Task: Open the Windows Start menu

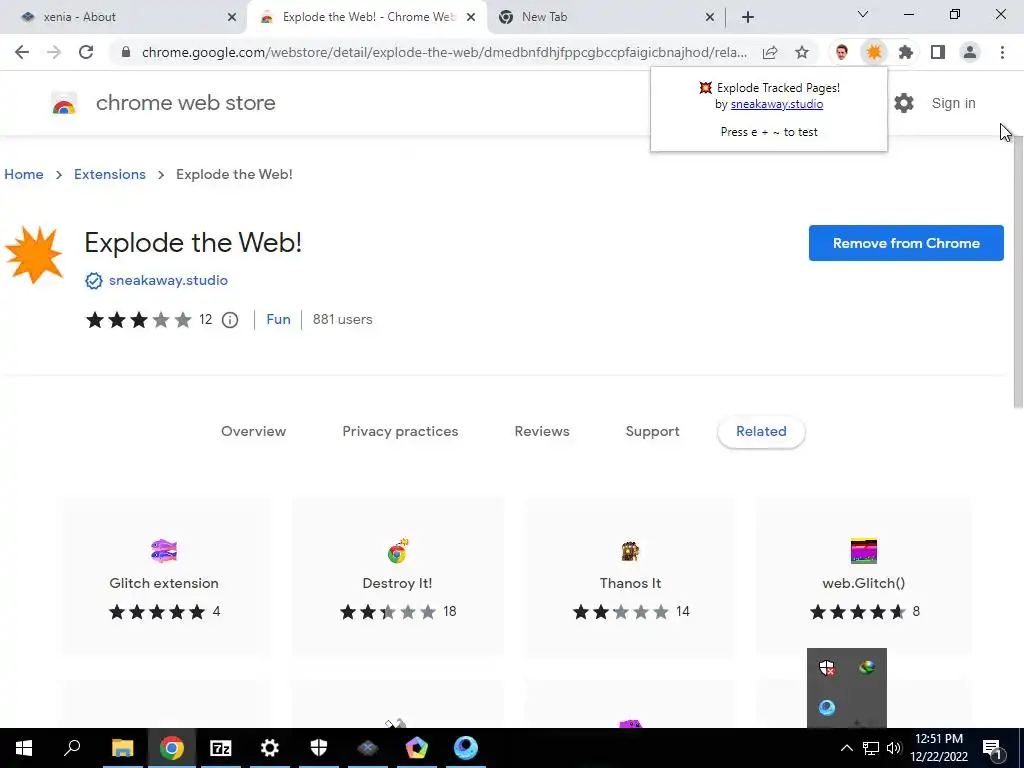Action: [x=24, y=748]
